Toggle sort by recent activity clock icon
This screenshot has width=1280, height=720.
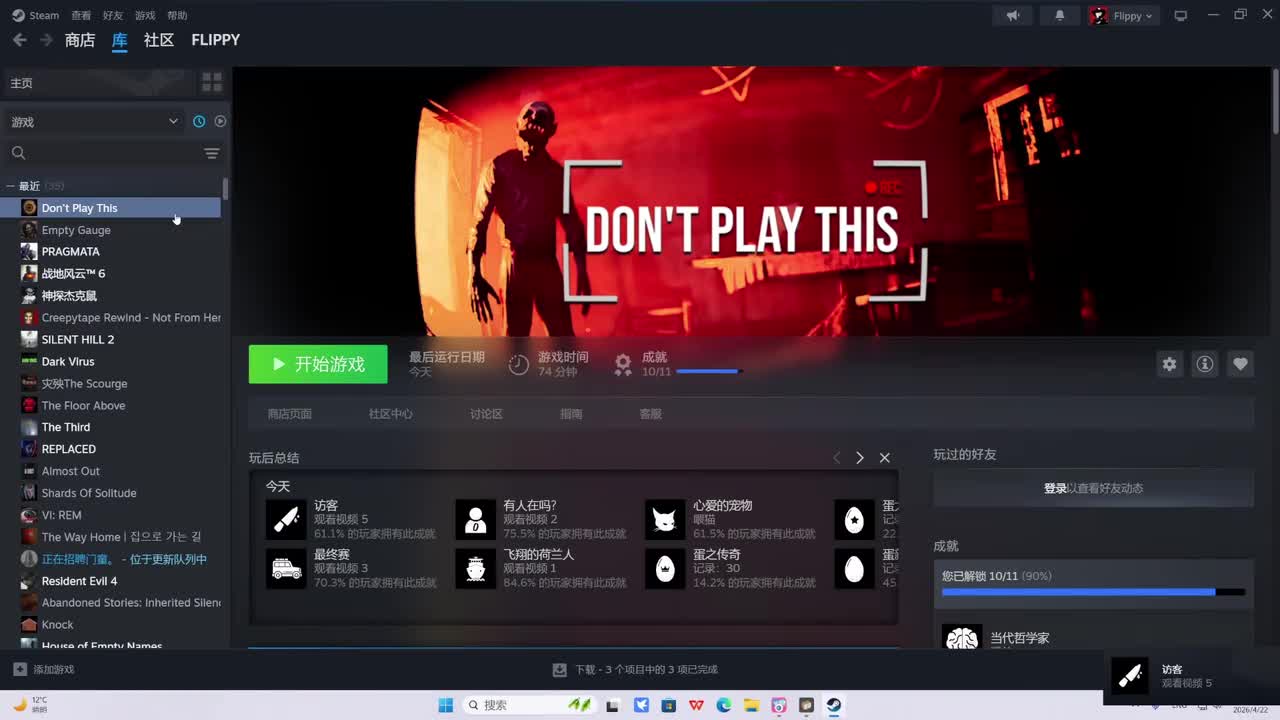tap(199, 121)
